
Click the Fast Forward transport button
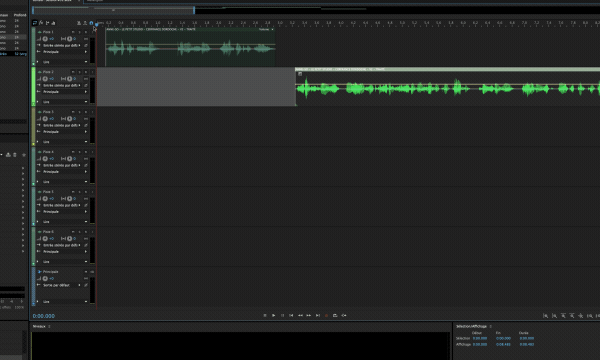[x=309, y=316]
